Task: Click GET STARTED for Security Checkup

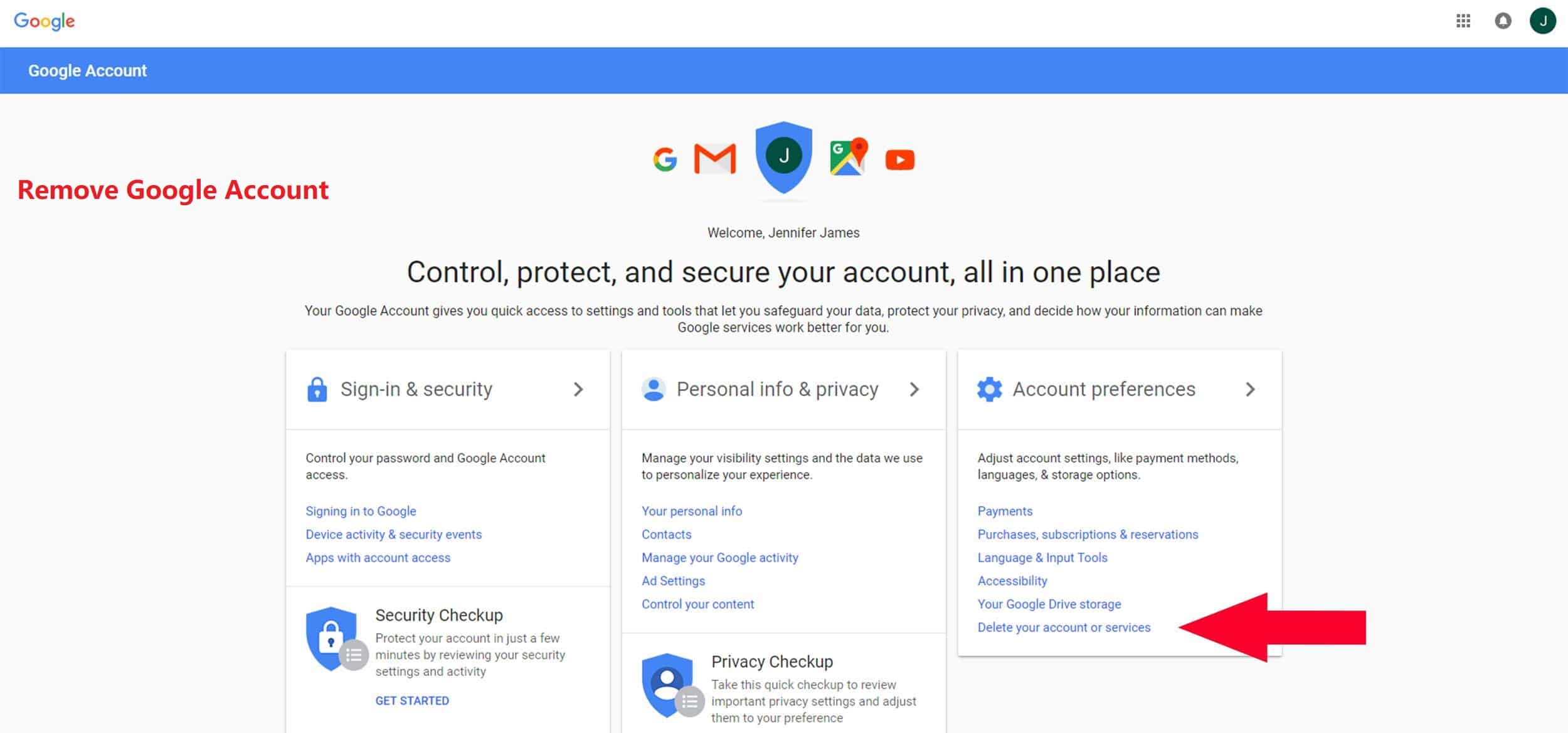Action: (412, 700)
